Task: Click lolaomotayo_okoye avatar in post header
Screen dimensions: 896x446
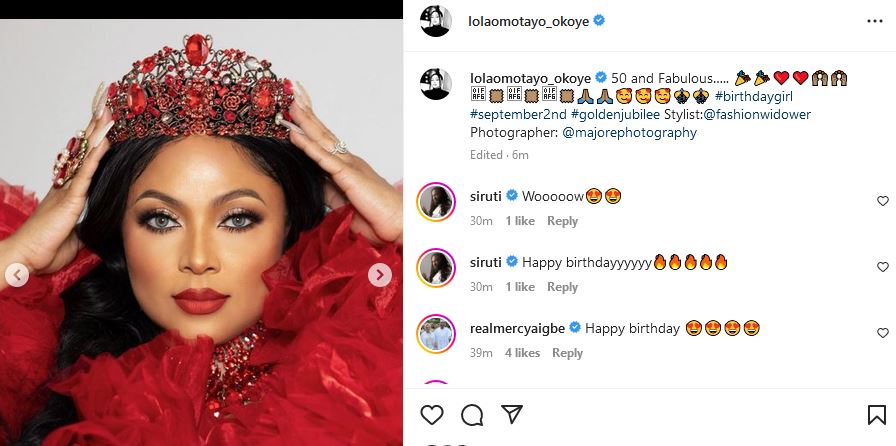Action: 436,20
